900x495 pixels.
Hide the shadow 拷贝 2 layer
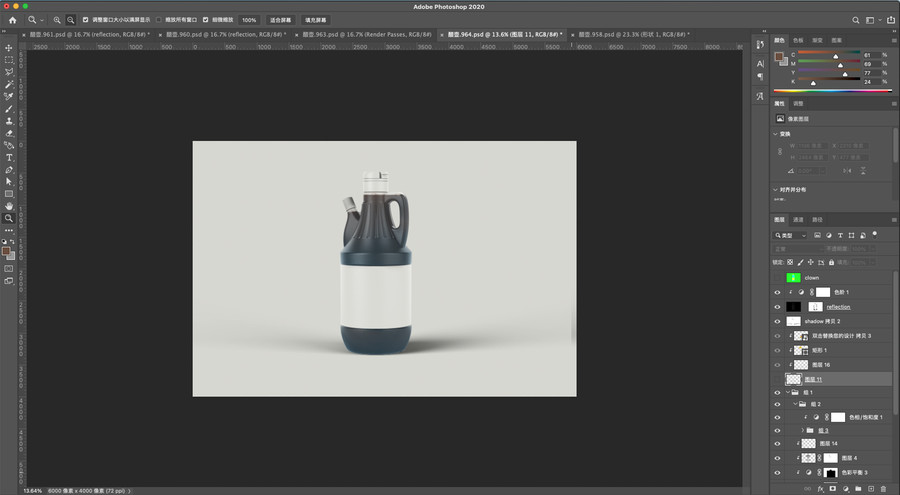pos(778,322)
